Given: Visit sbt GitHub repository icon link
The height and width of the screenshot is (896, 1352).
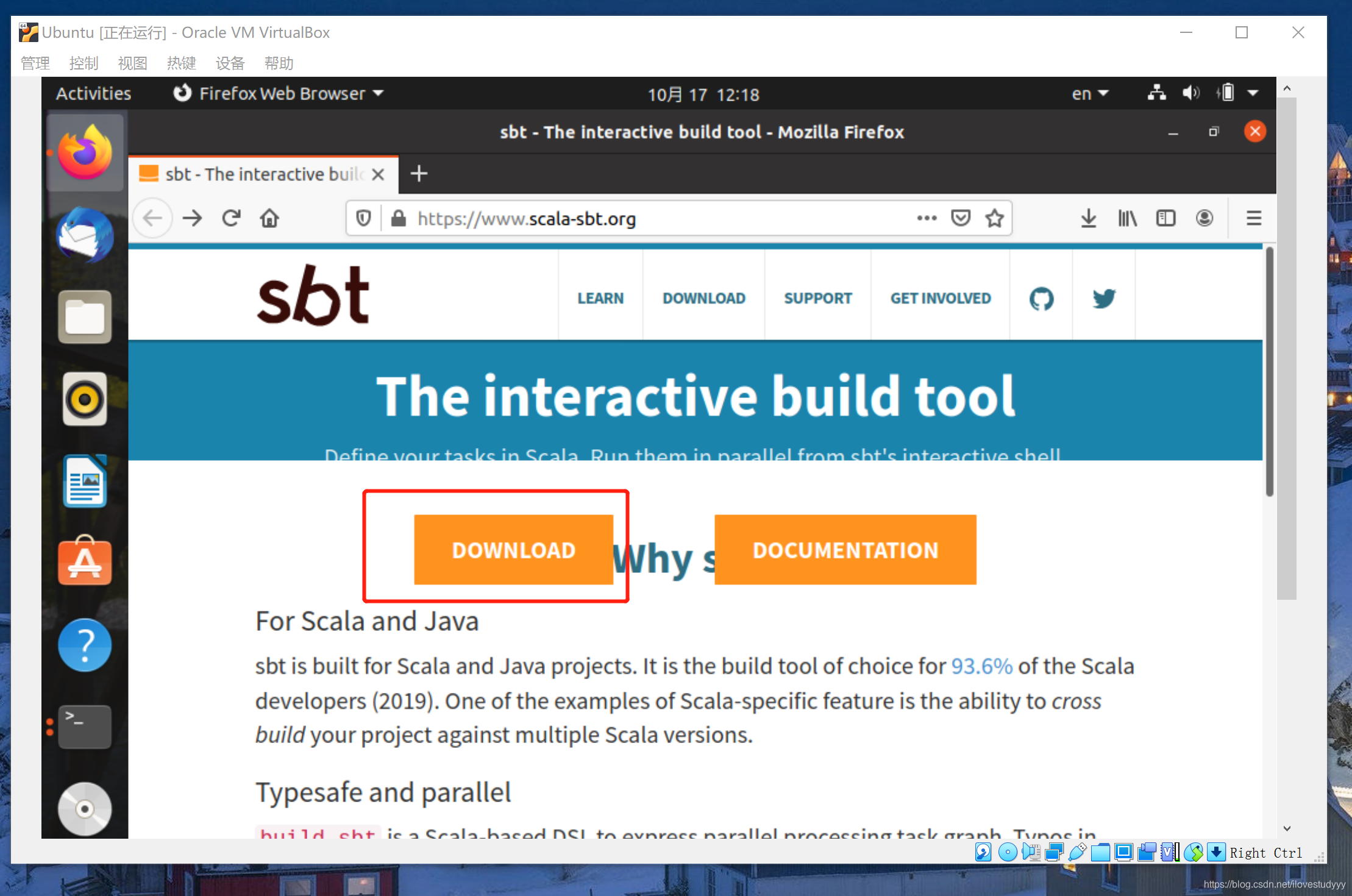Looking at the screenshot, I should point(1041,299).
